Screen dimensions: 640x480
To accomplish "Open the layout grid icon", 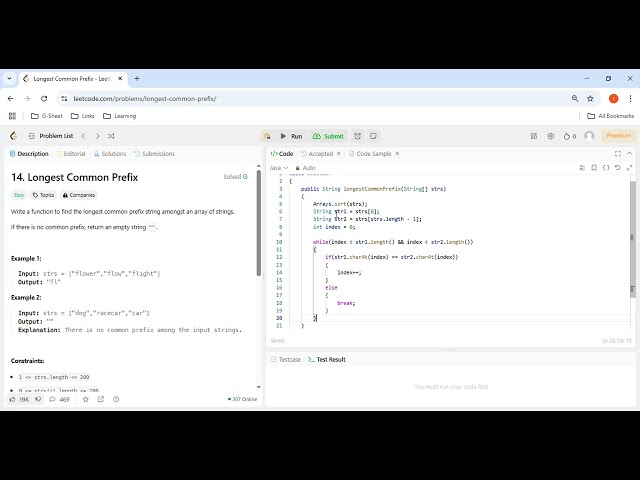I will tap(534, 136).
